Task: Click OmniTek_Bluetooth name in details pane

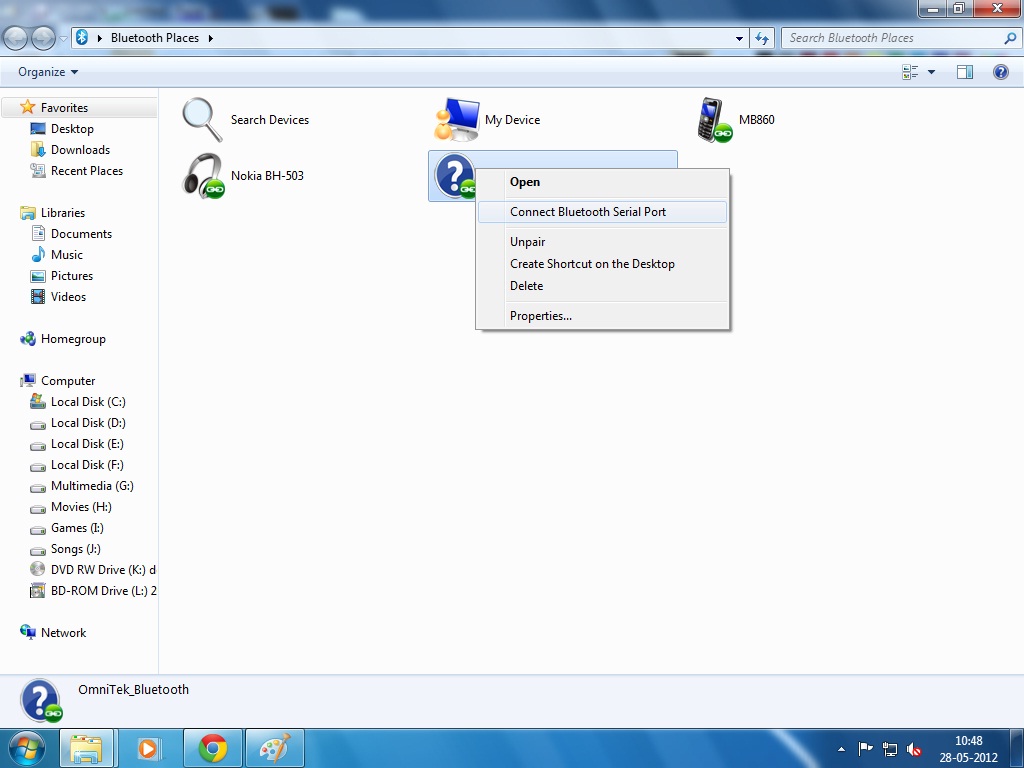Action: coord(133,690)
